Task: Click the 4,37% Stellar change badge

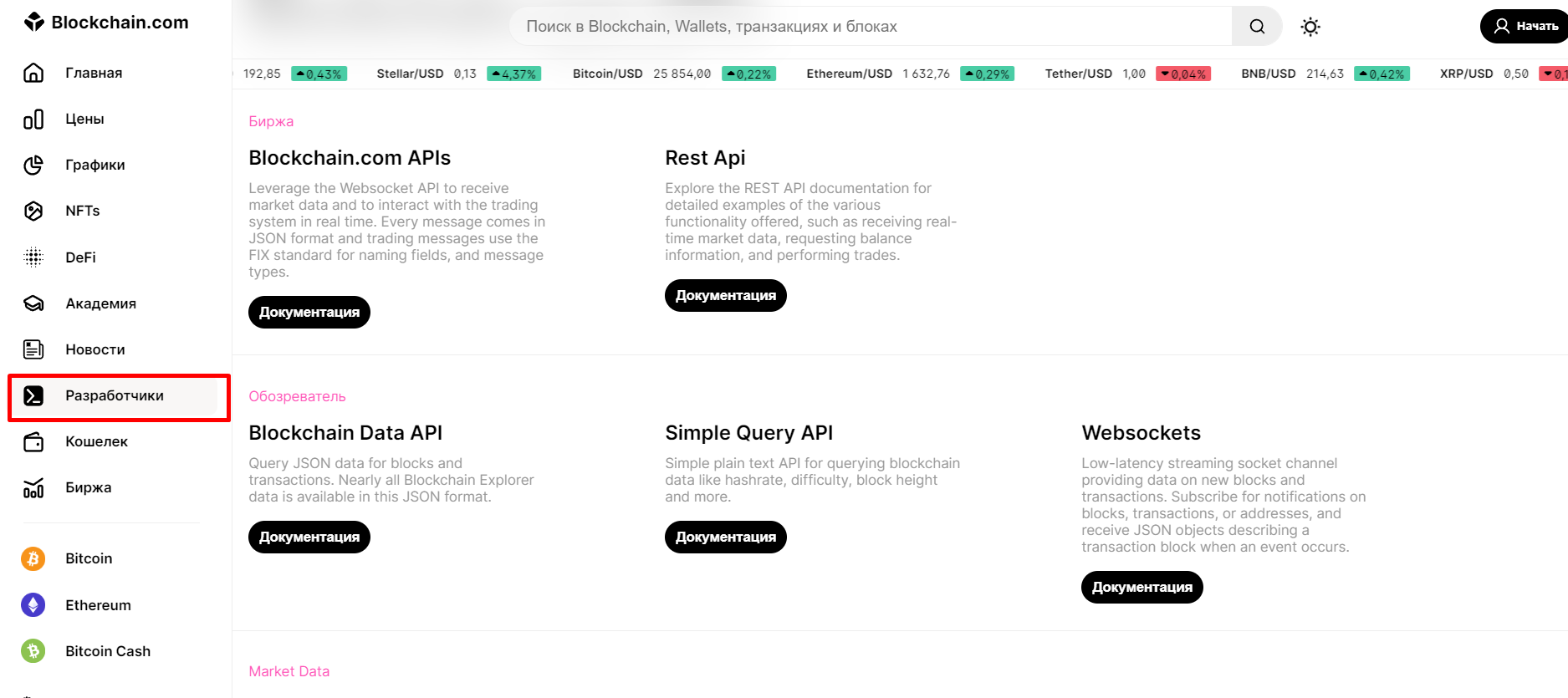Action: [x=513, y=74]
